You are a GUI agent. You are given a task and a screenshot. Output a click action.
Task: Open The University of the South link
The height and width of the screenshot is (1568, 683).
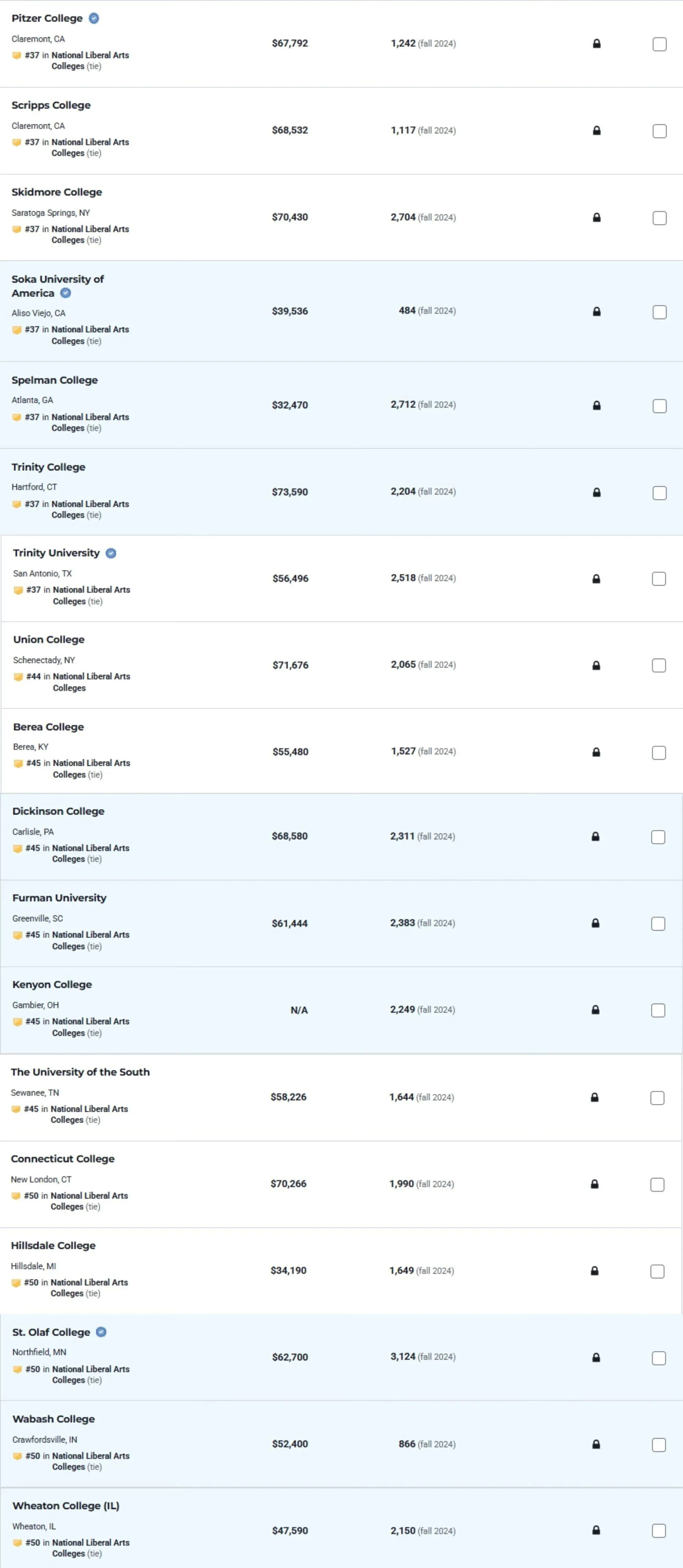tap(80, 1072)
